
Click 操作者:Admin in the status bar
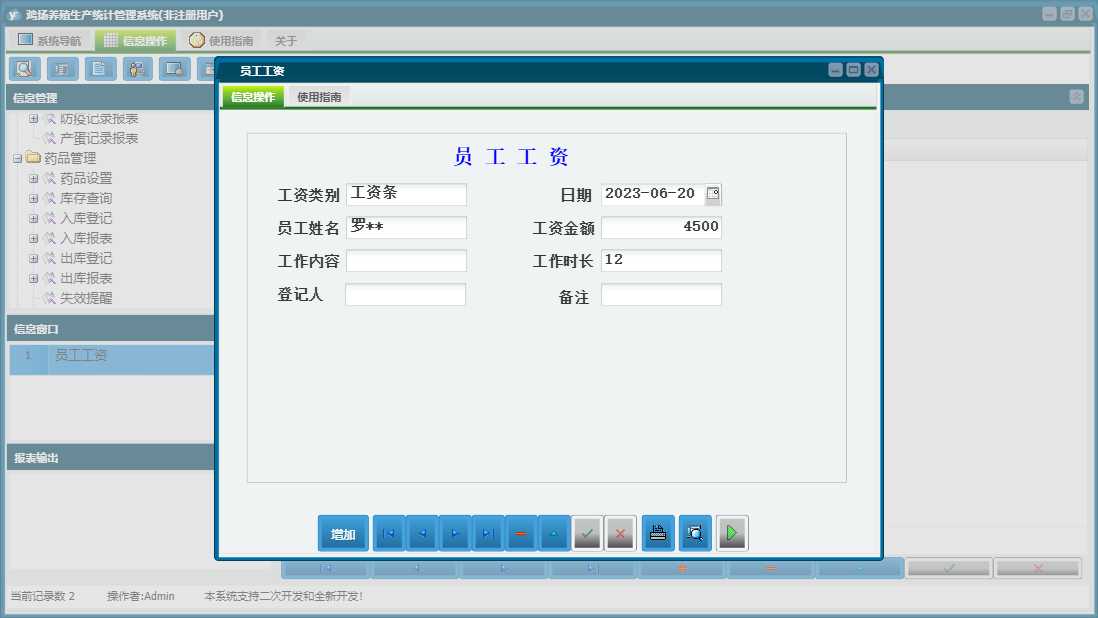coord(141,596)
